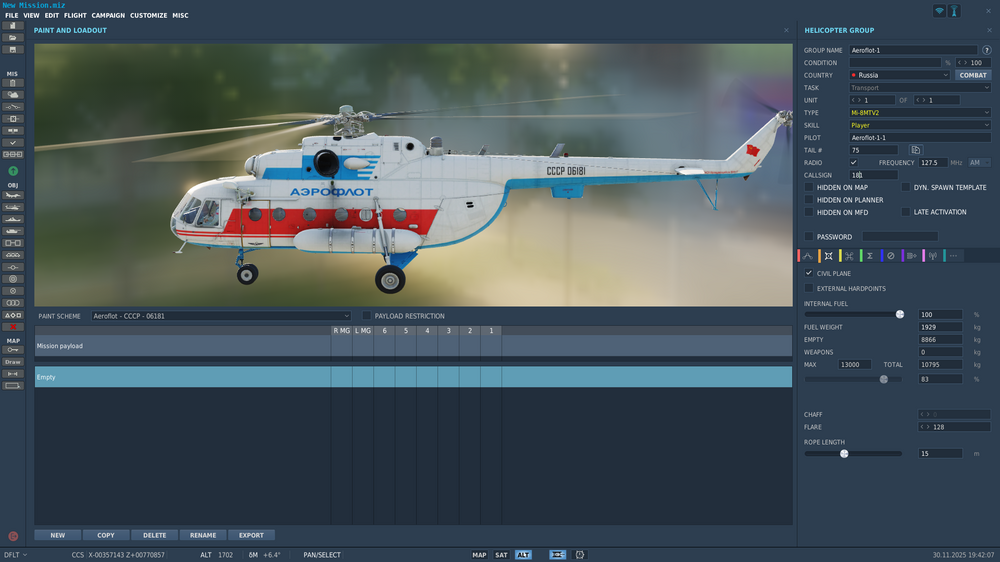Enable Hidden on Planner checkbox
1000x562 pixels.
click(809, 200)
